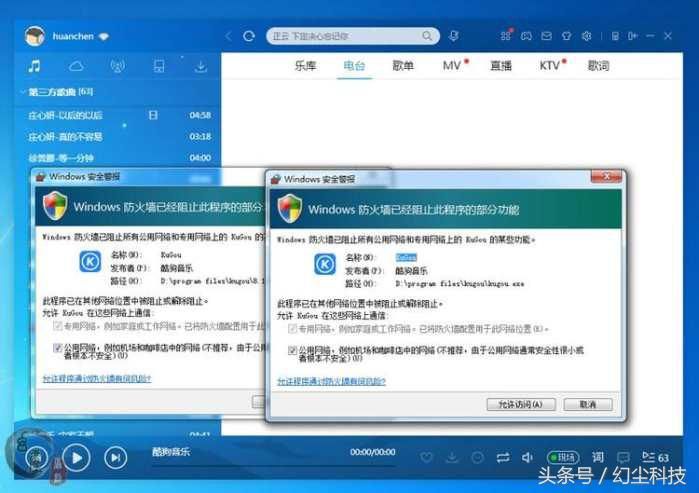Refresh using the circular arrow icon

249,36
